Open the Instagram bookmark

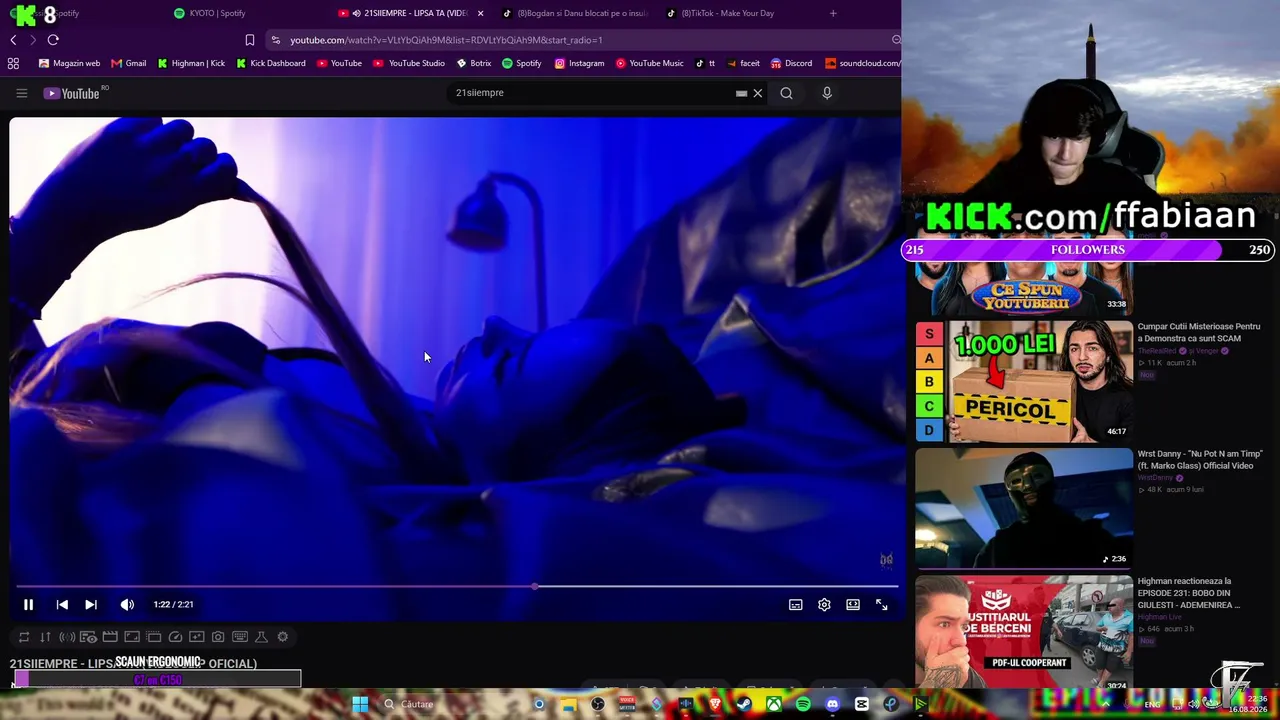point(579,63)
